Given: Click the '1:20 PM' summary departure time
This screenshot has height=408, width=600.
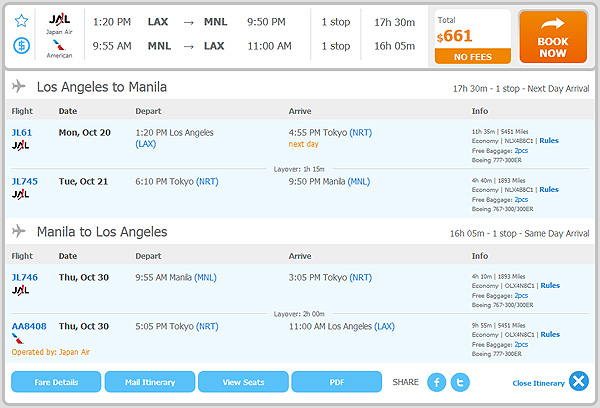Looking at the screenshot, I should pyautogui.click(x=112, y=22).
